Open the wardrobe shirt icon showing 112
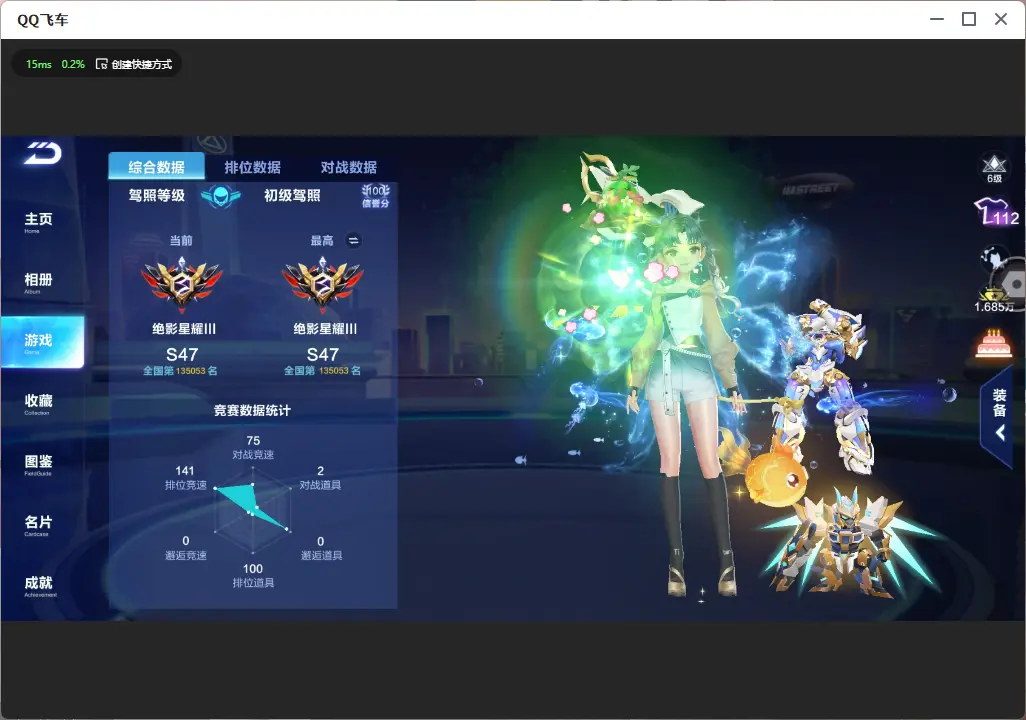Image resolution: width=1026 pixels, height=720 pixels. 997,212
